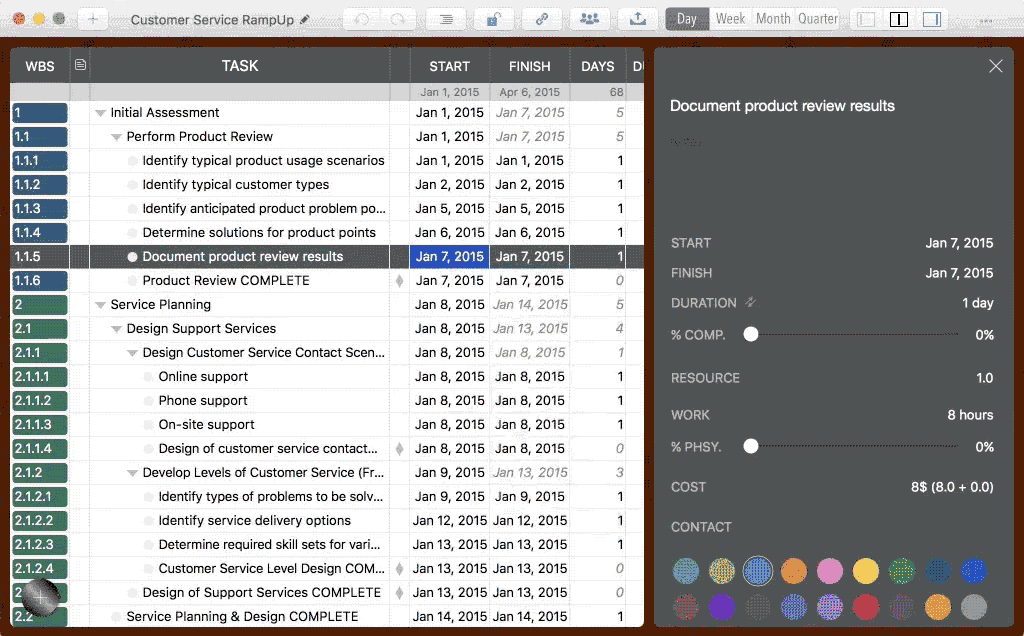Viewport: 1024px width, 636px height.
Task: Click the plus button to add a task
Action: pyautogui.click(x=92, y=19)
